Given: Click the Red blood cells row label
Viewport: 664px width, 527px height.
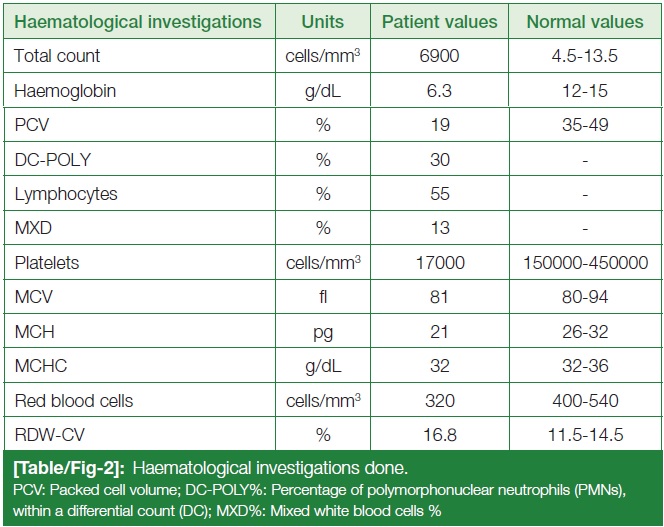Looking at the screenshot, I should [x=74, y=401].
